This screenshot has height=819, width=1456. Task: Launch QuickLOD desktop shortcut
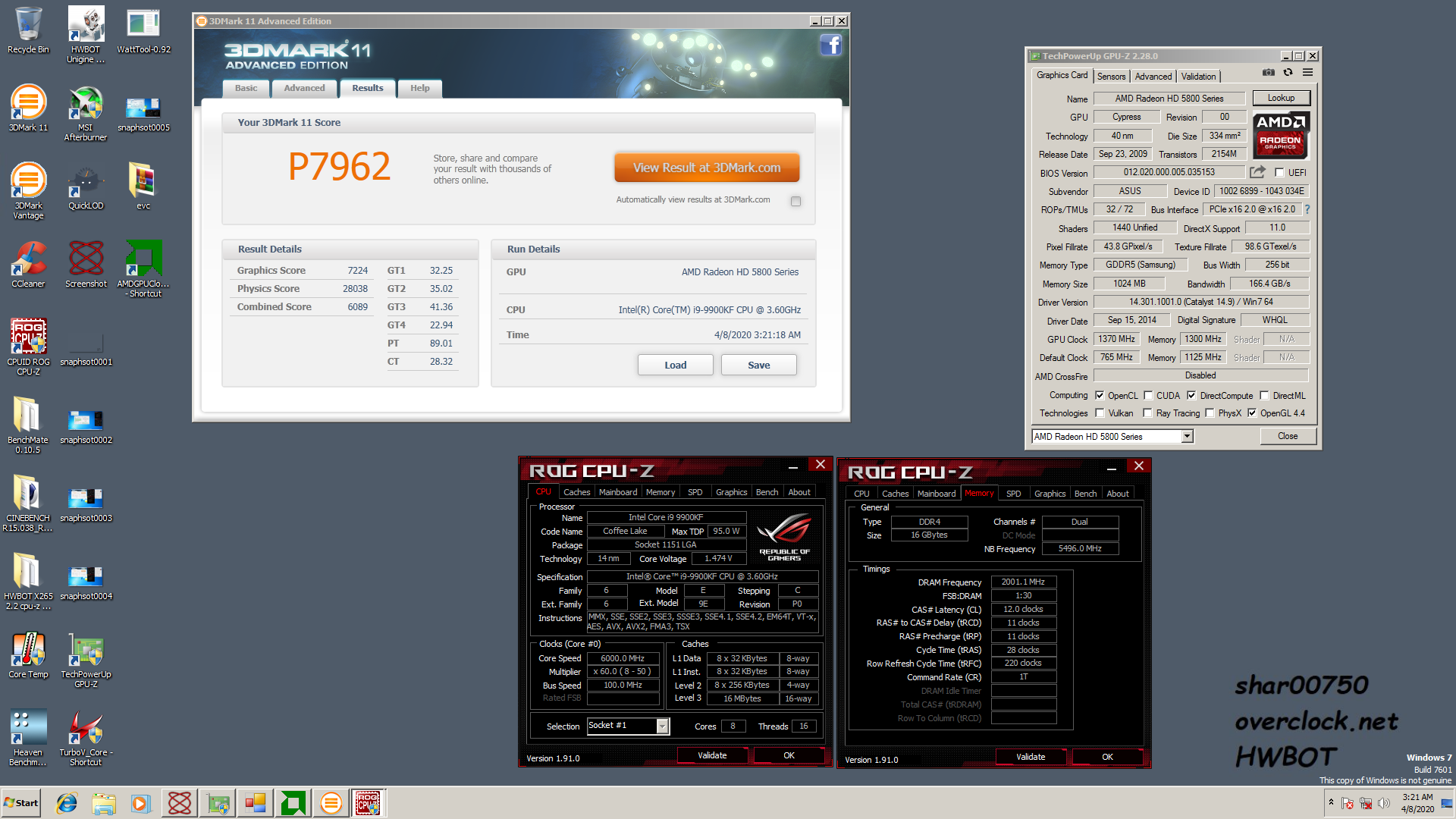[x=86, y=187]
